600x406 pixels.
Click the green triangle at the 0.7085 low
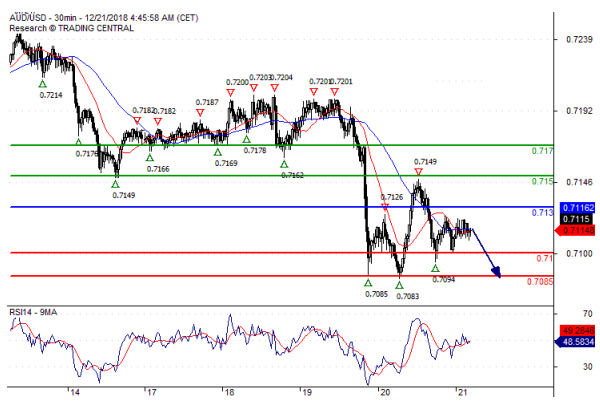pos(369,283)
